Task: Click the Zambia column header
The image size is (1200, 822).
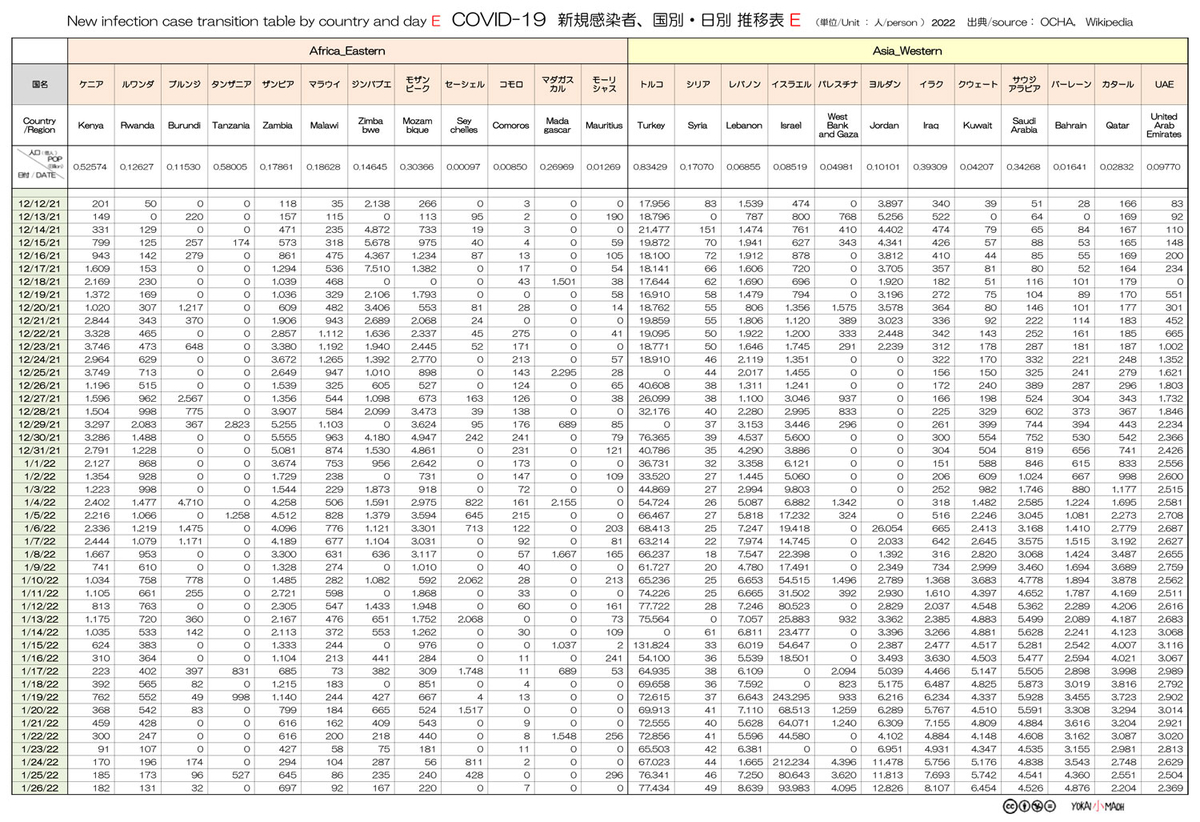Action: click(x=277, y=126)
